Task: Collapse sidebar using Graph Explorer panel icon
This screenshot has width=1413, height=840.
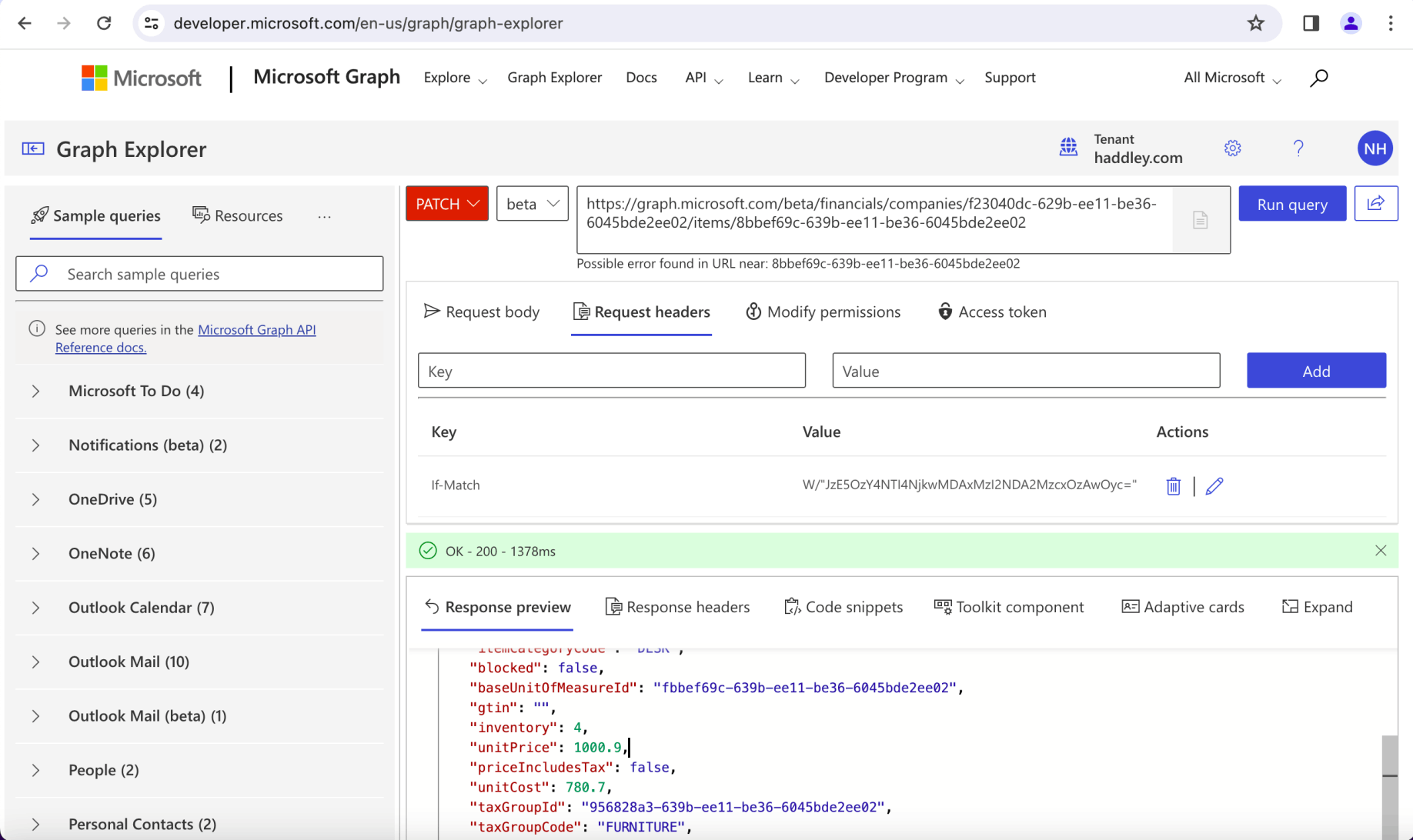Action: [x=33, y=149]
